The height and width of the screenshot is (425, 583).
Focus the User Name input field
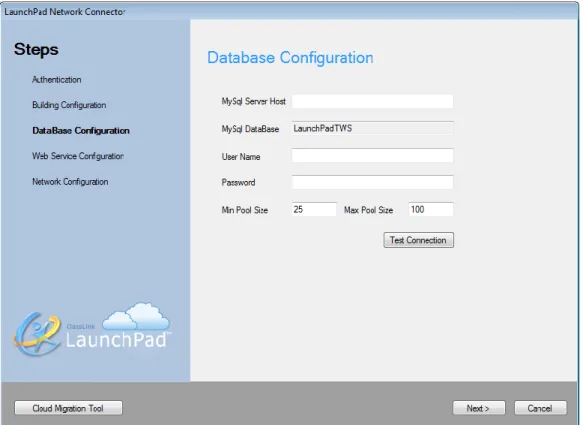coord(372,155)
